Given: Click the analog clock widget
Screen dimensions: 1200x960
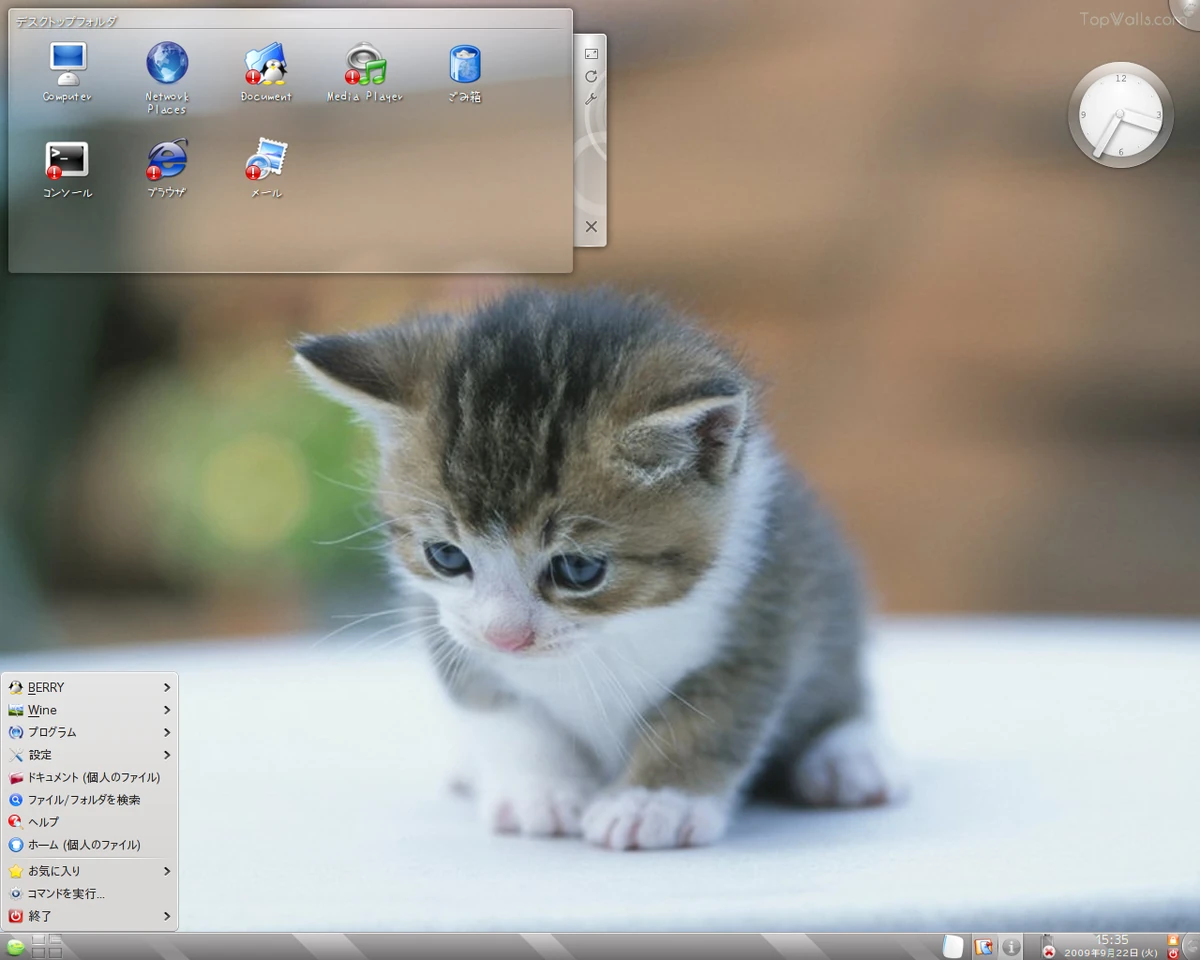Looking at the screenshot, I should [x=1120, y=115].
